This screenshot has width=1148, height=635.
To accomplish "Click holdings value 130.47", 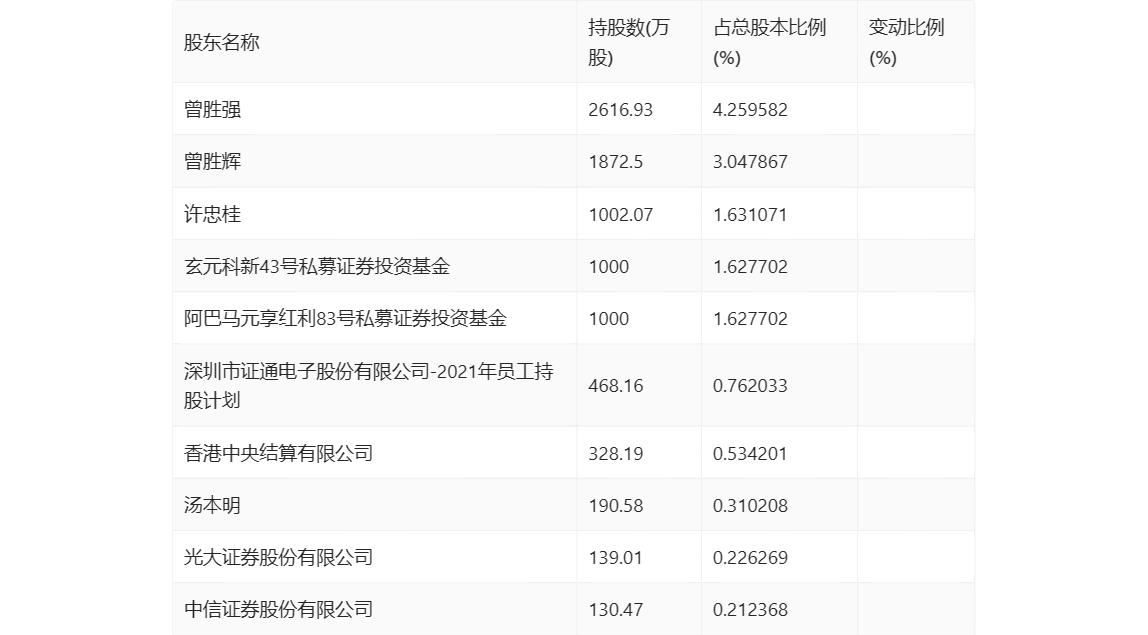I will coord(616,610).
